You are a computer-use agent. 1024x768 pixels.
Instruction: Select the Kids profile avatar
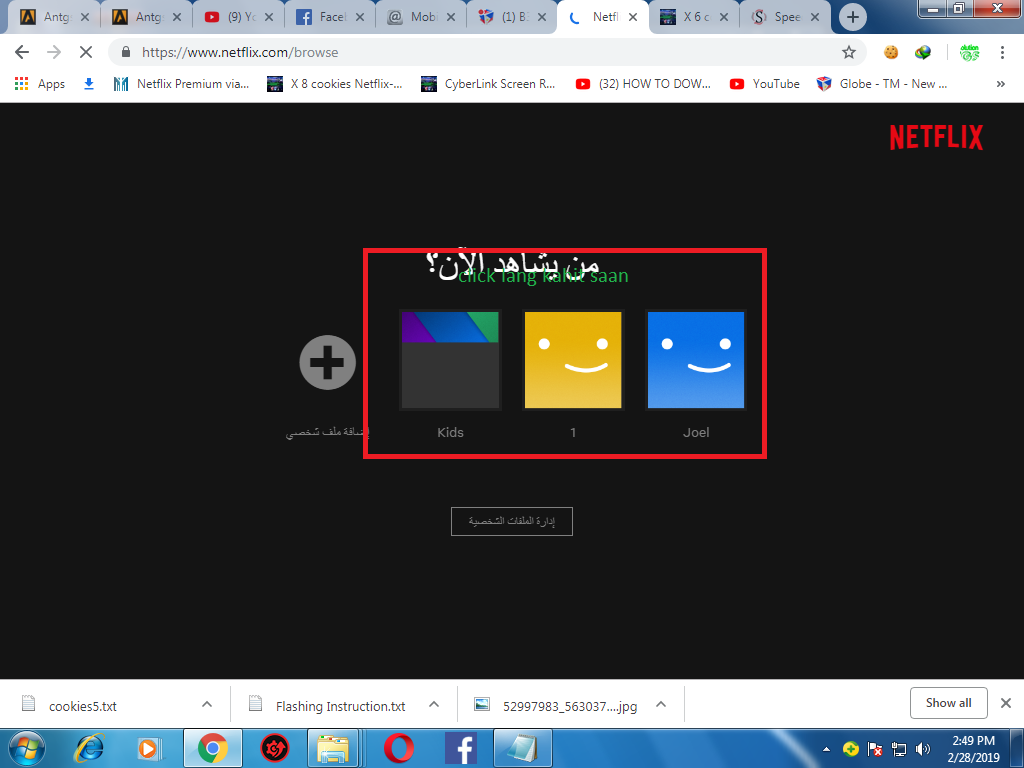pos(450,360)
